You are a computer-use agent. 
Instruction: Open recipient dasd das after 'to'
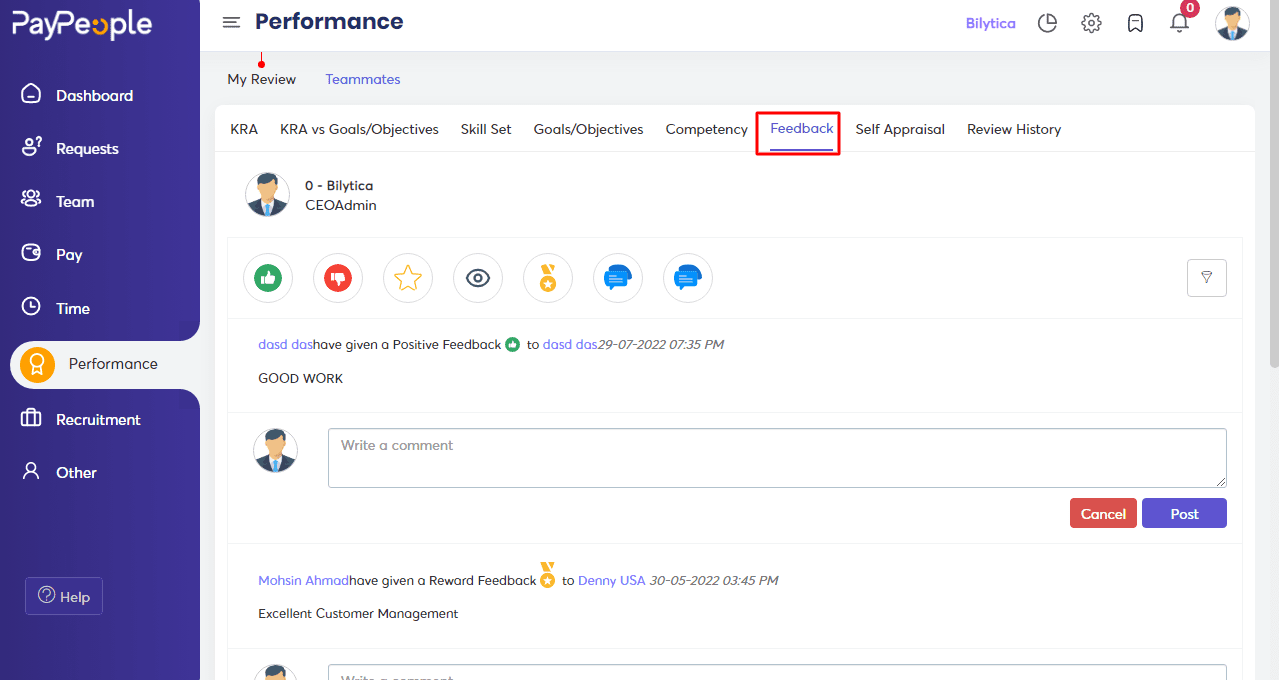pos(570,345)
